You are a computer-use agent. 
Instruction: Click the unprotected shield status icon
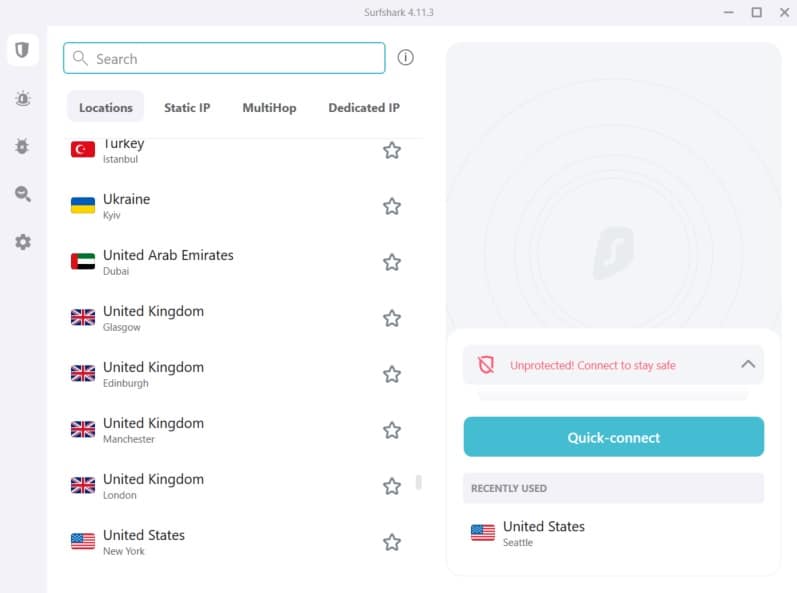(x=486, y=365)
